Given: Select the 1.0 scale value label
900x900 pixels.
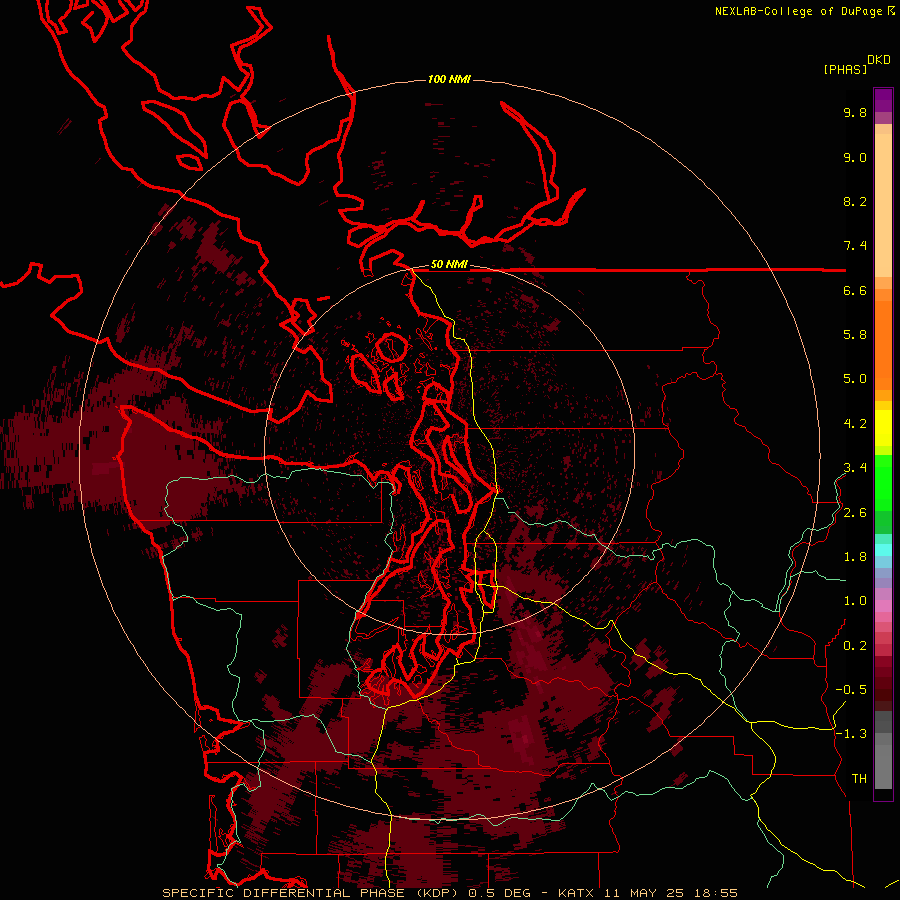Looking at the screenshot, I should (x=855, y=601).
